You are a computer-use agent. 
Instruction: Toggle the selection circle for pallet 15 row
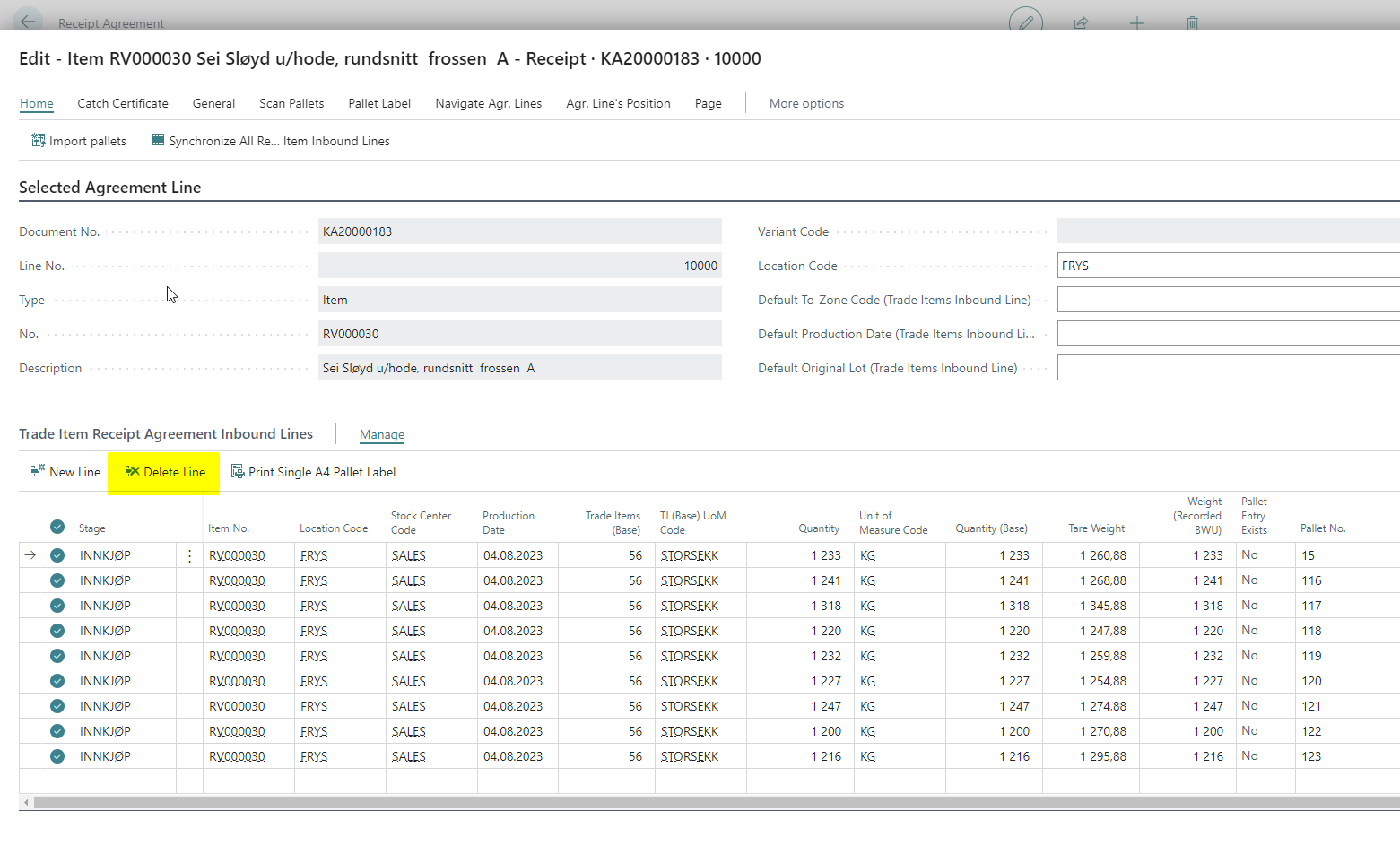[x=57, y=555]
